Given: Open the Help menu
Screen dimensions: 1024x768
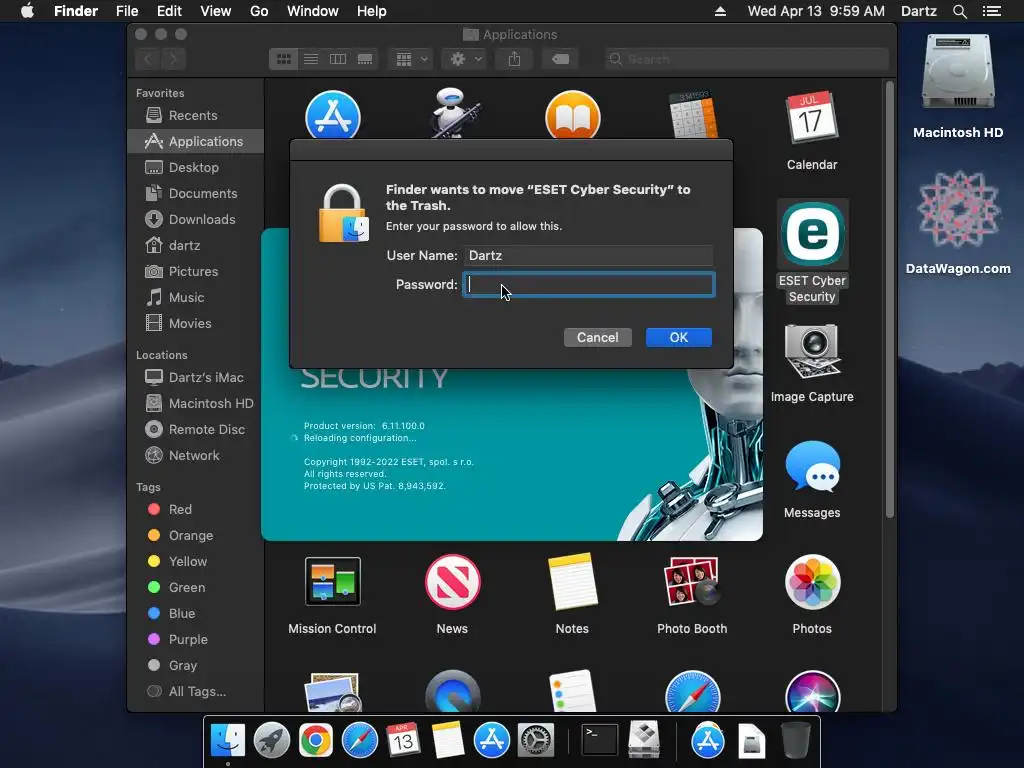Looking at the screenshot, I should (372, 11).
